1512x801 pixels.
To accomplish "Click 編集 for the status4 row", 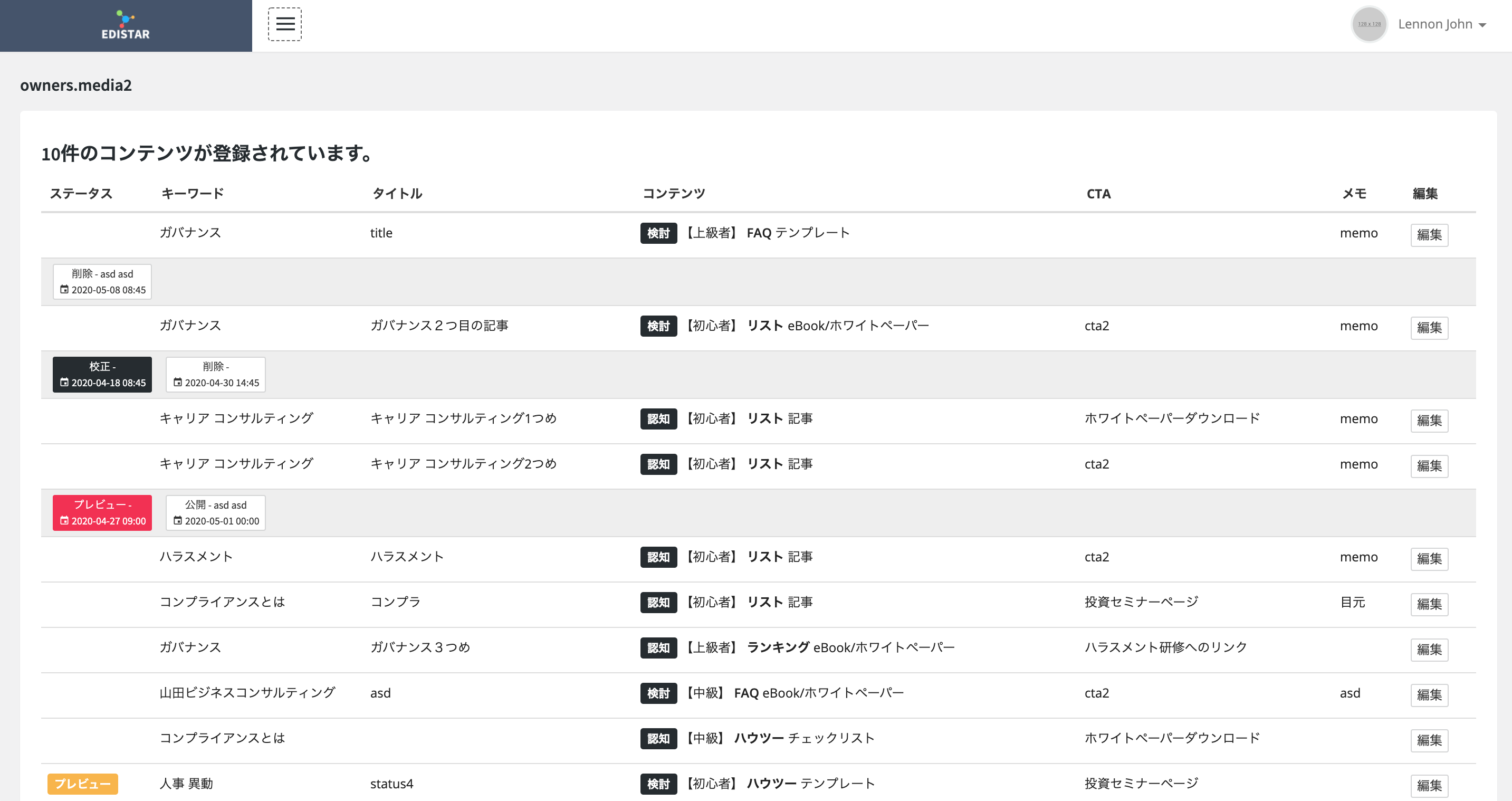I will (1429, 785).
